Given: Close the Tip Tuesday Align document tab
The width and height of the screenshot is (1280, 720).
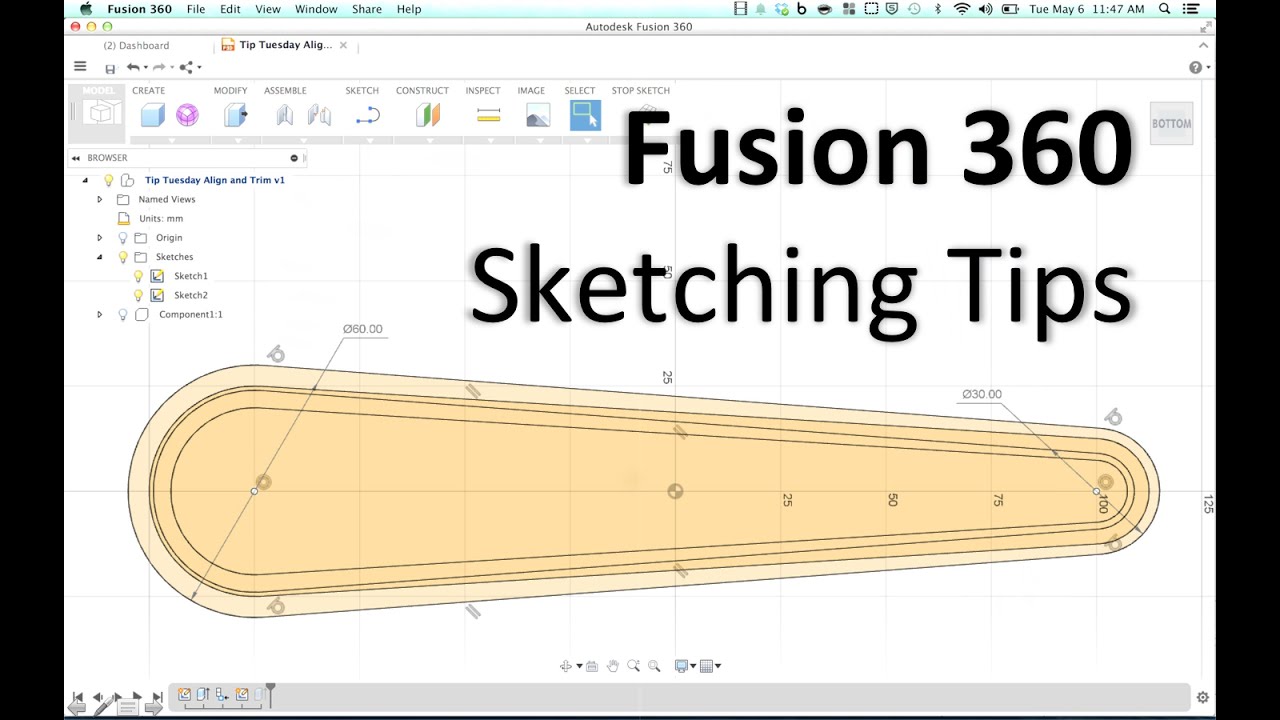Looking at the screenshot, I should [344, 45].
